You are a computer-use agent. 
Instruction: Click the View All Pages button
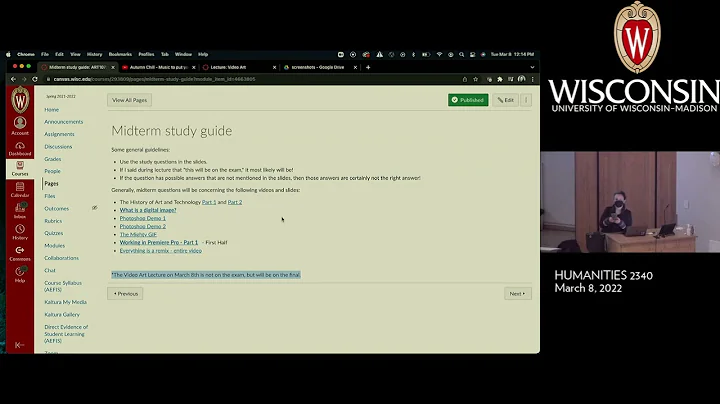click(129, 100)
